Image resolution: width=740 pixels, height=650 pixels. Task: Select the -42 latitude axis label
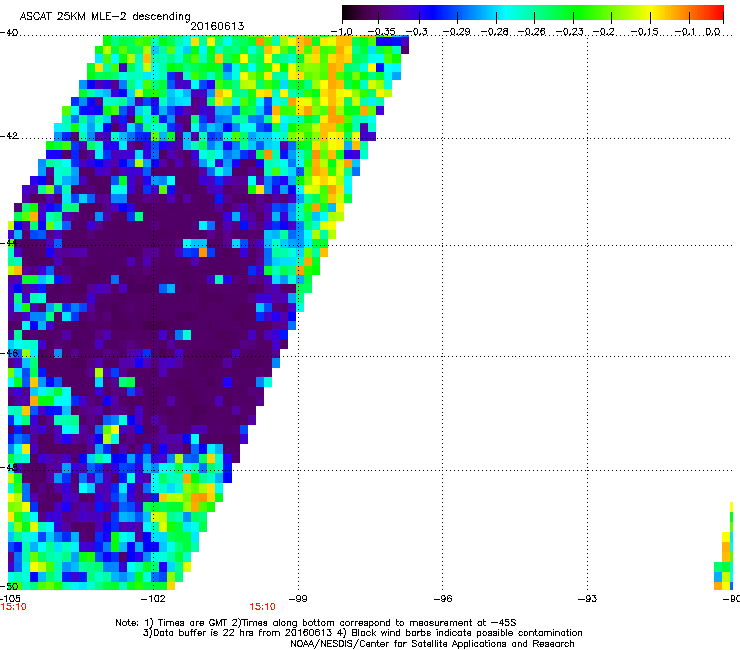tap(9, 135)
